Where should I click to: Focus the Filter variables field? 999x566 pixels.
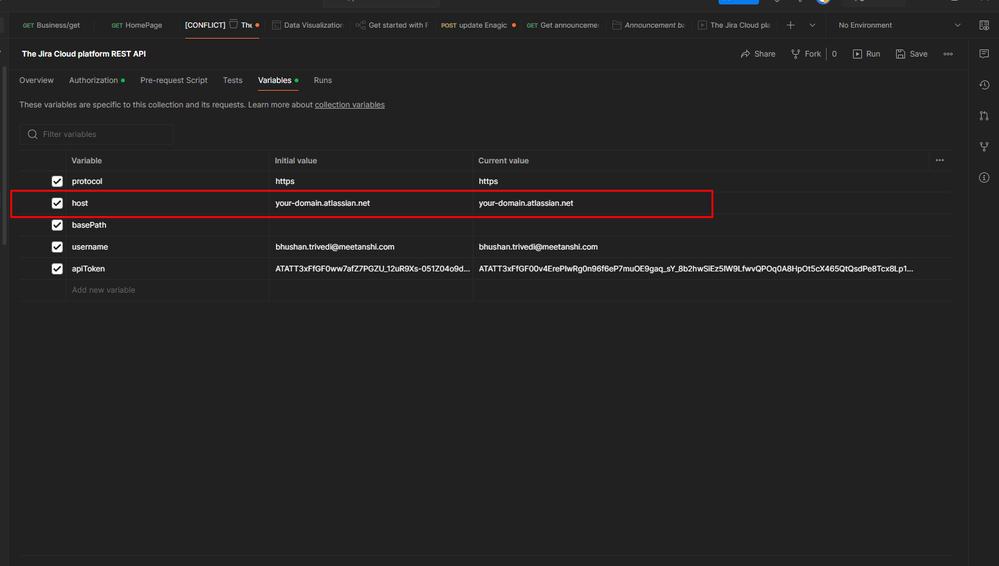pos(96,134)
